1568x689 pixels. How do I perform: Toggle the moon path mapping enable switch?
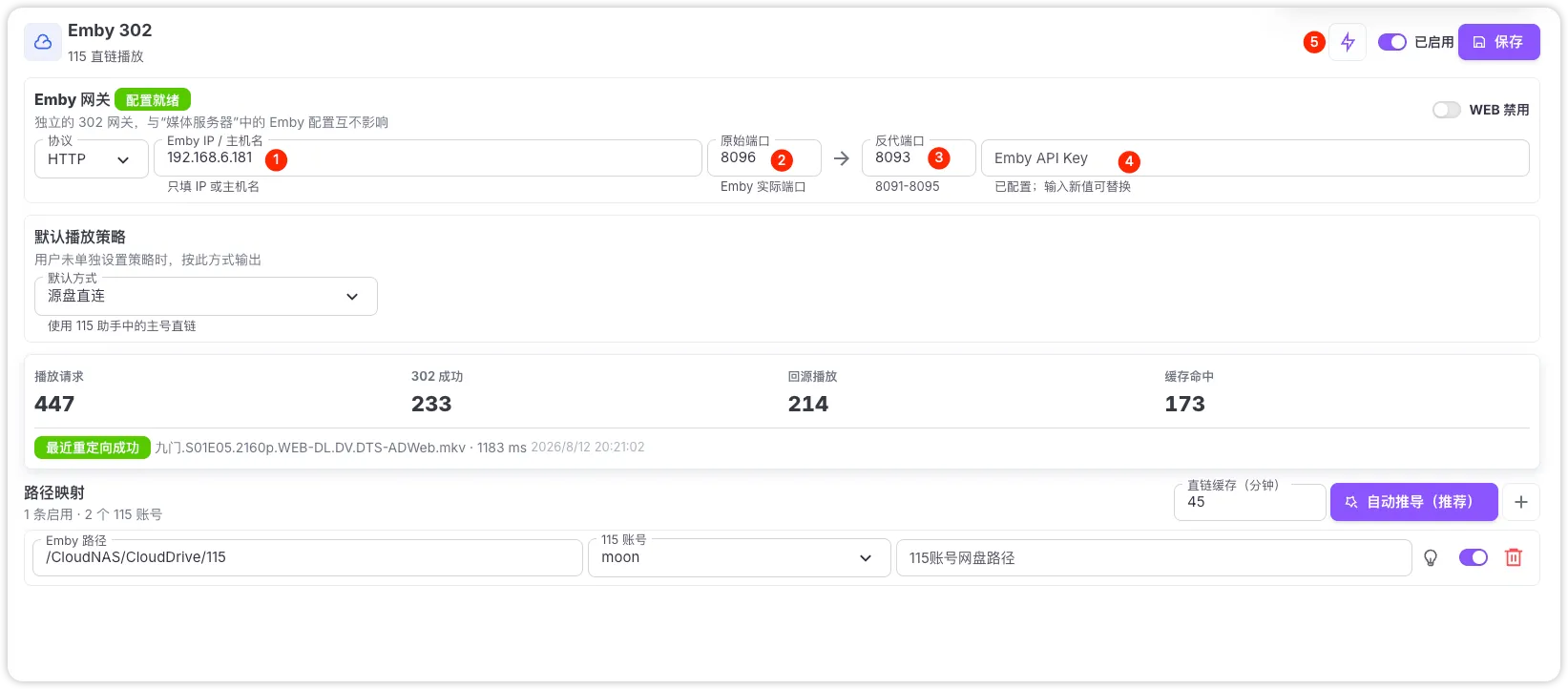point(1474,557)
